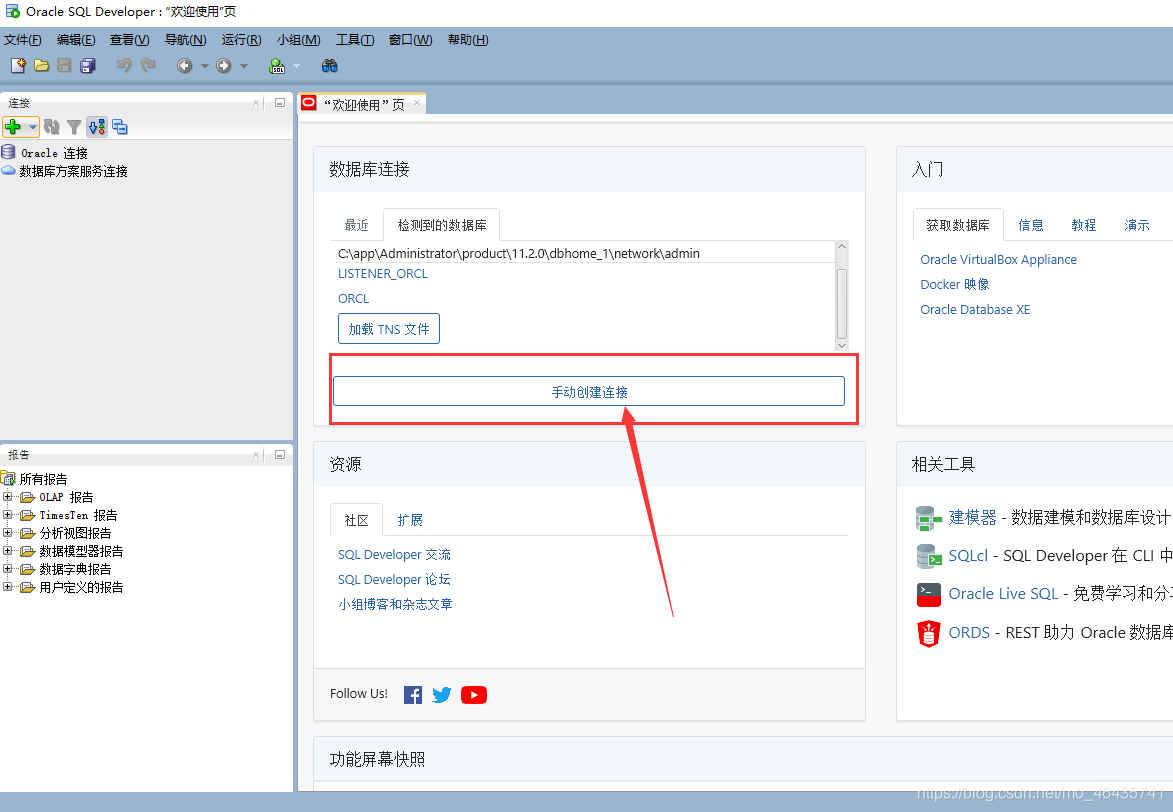The width and height of the screenshot is (1173, 812).
Task: Expand the OLAP 报告 tree node
Action: click(7, 496)
